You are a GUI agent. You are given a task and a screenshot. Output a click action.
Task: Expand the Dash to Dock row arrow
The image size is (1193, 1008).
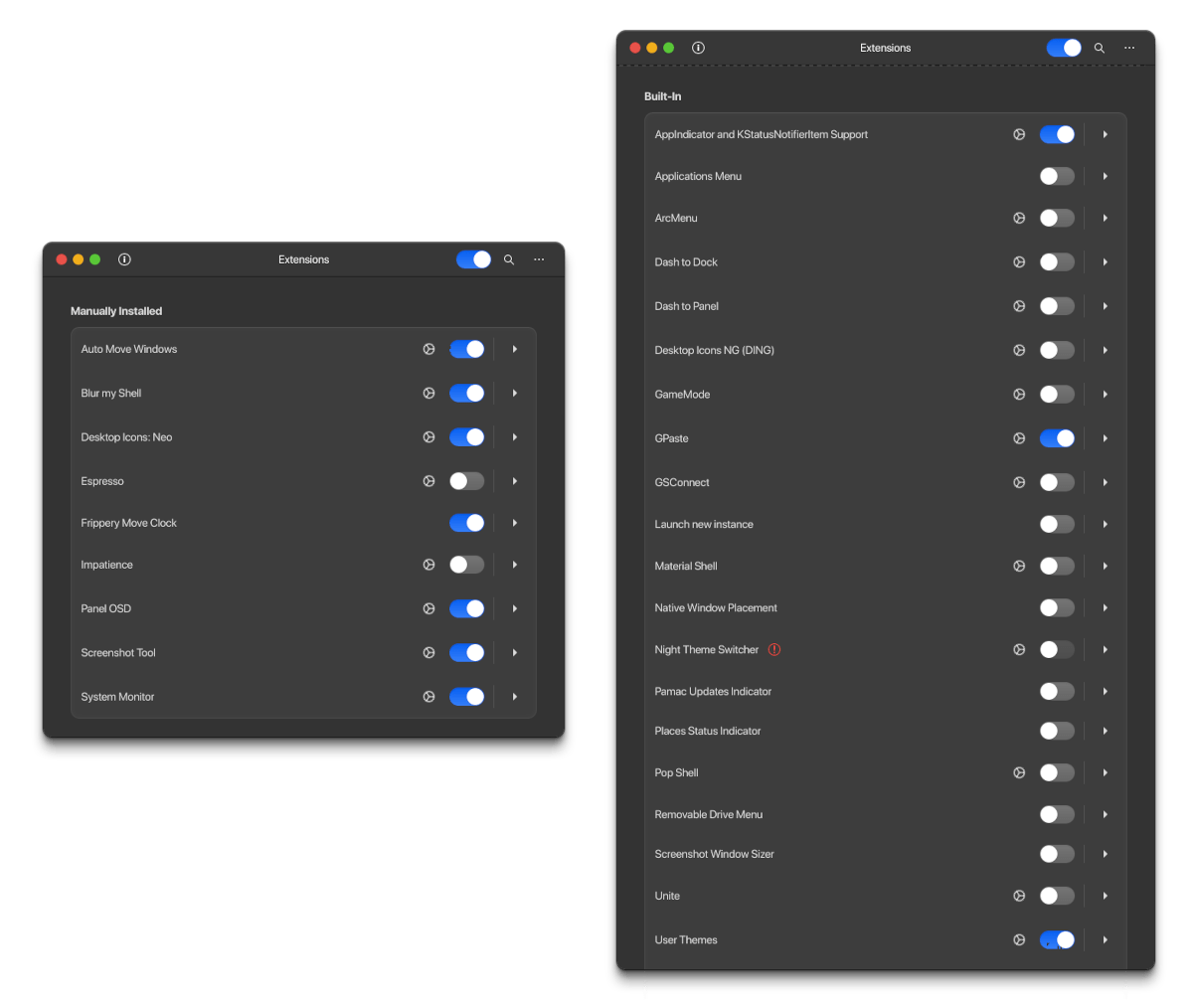(x=1106, y=262)
